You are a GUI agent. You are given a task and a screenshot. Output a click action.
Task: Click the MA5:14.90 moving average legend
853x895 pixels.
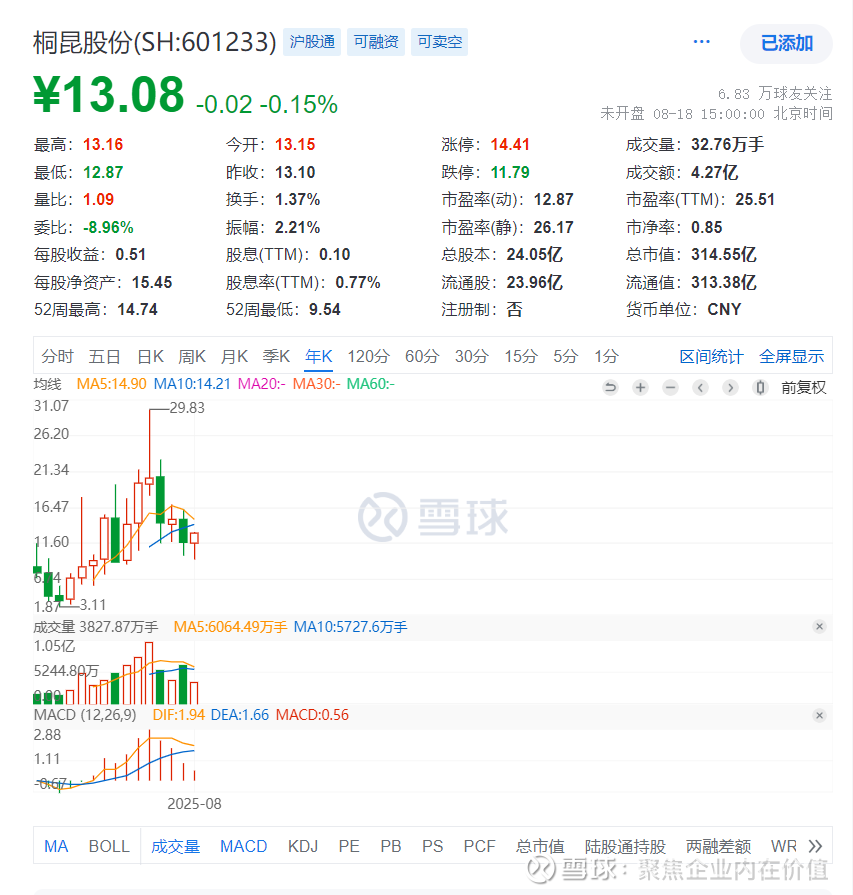111,384
